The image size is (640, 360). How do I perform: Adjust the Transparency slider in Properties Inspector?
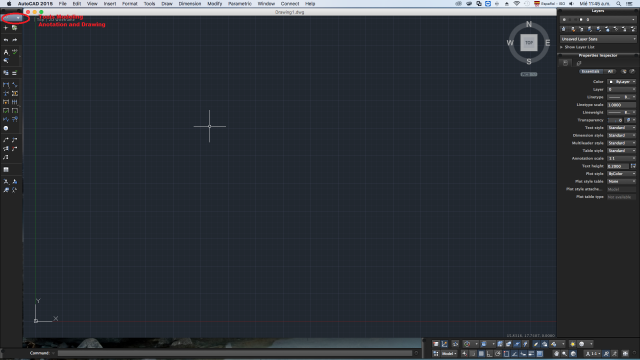point(615,120)
